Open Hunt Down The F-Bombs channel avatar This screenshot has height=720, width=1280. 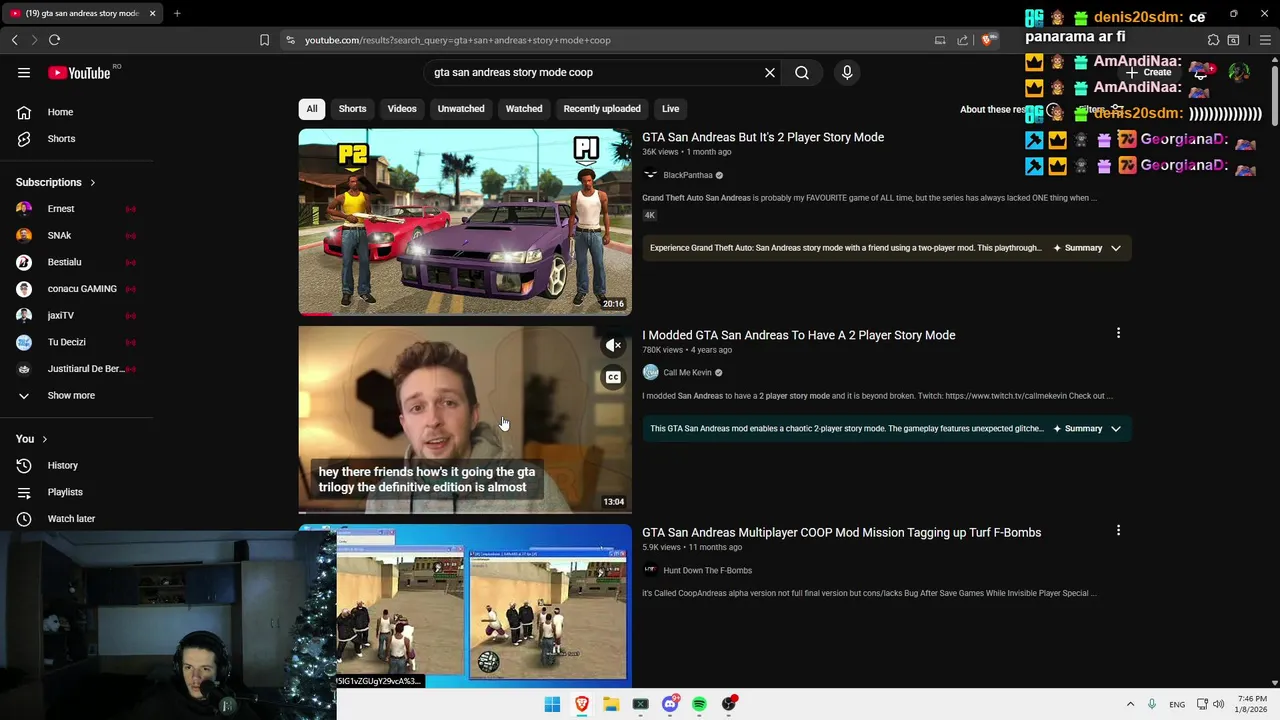(650, 570)
